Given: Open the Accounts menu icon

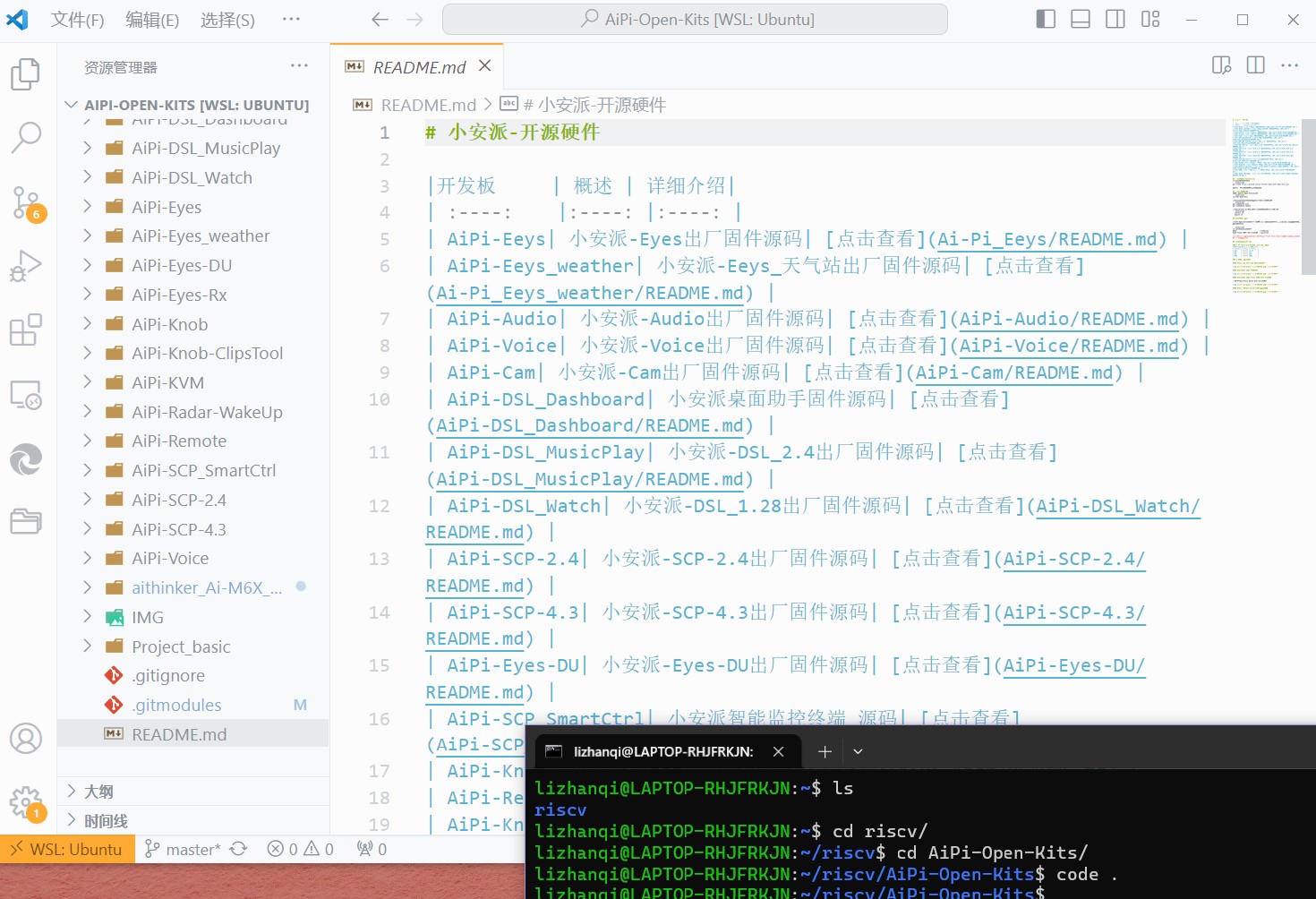Looking at the screenshot, I should [25, 739].
